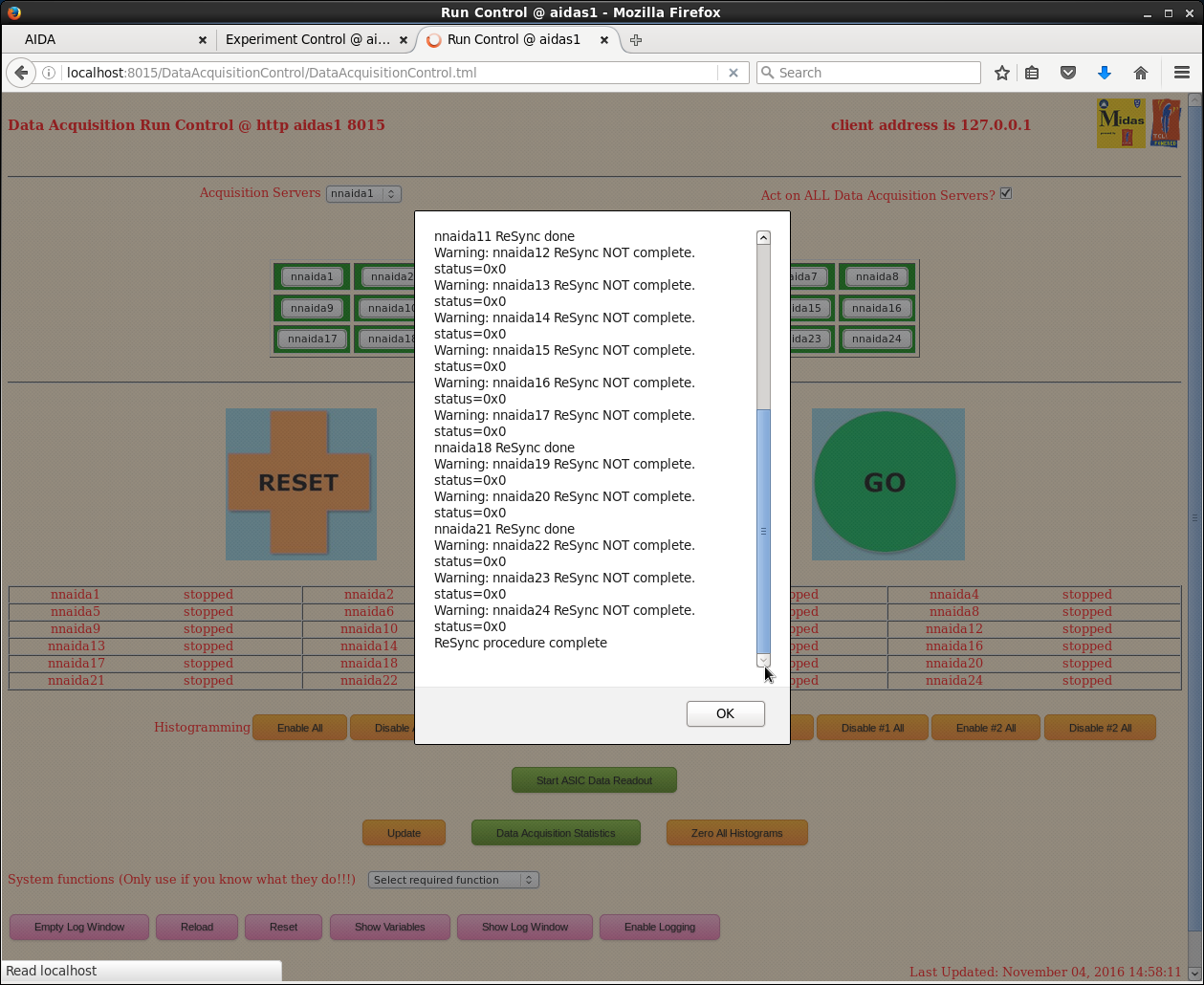Toggle Act on ALL Data Acquisition Servers checkbox
Screen dimensions: 1204x985
[x=1006, y=194]
